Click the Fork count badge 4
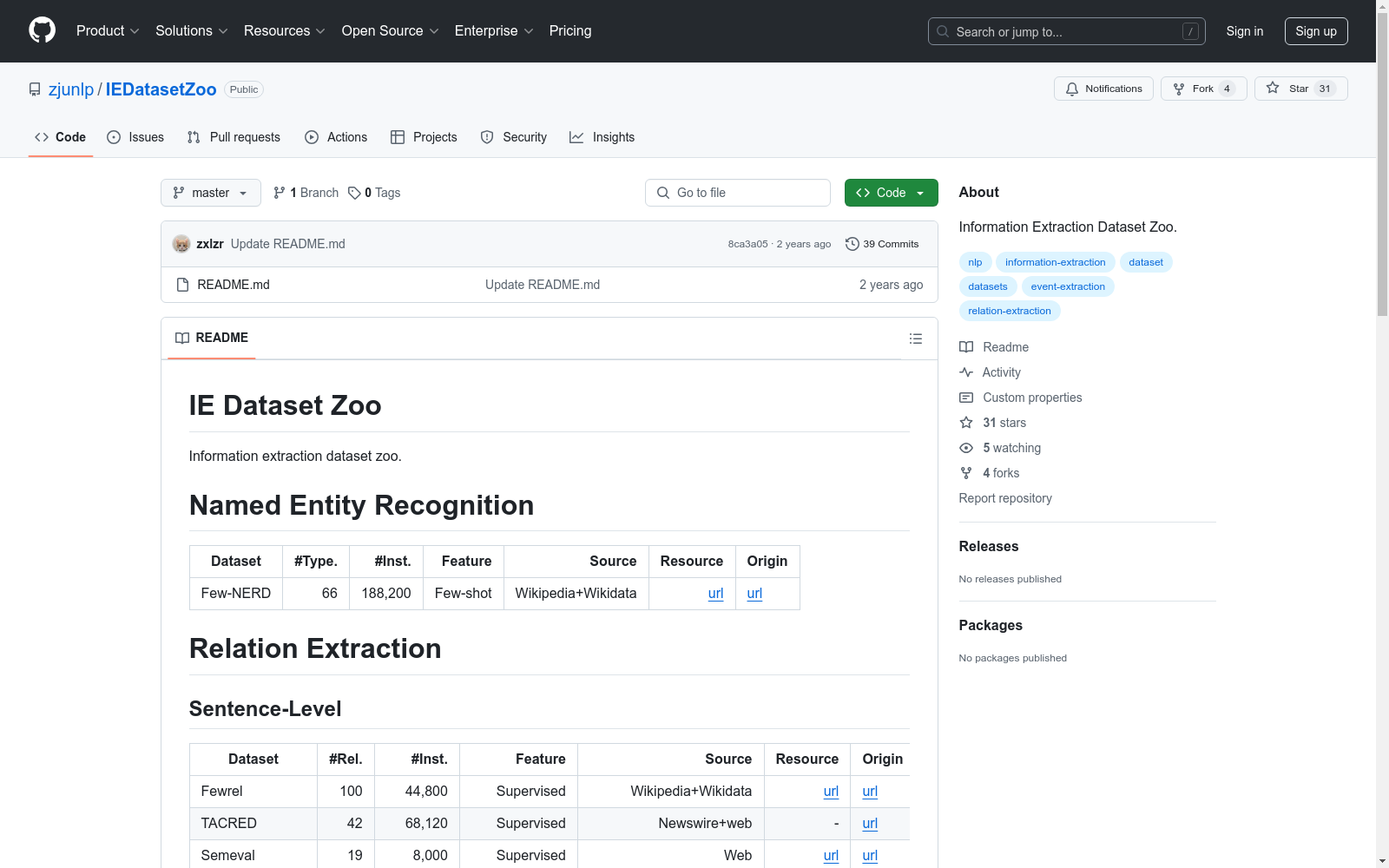Screen dimensions: 1389x868 pyautogui.click(x=1227, y=89)
